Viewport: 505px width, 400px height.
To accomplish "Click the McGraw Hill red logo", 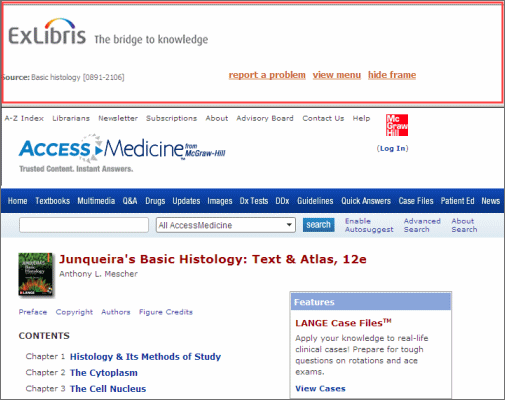I will pyautogui.click(x=397, y=125).
